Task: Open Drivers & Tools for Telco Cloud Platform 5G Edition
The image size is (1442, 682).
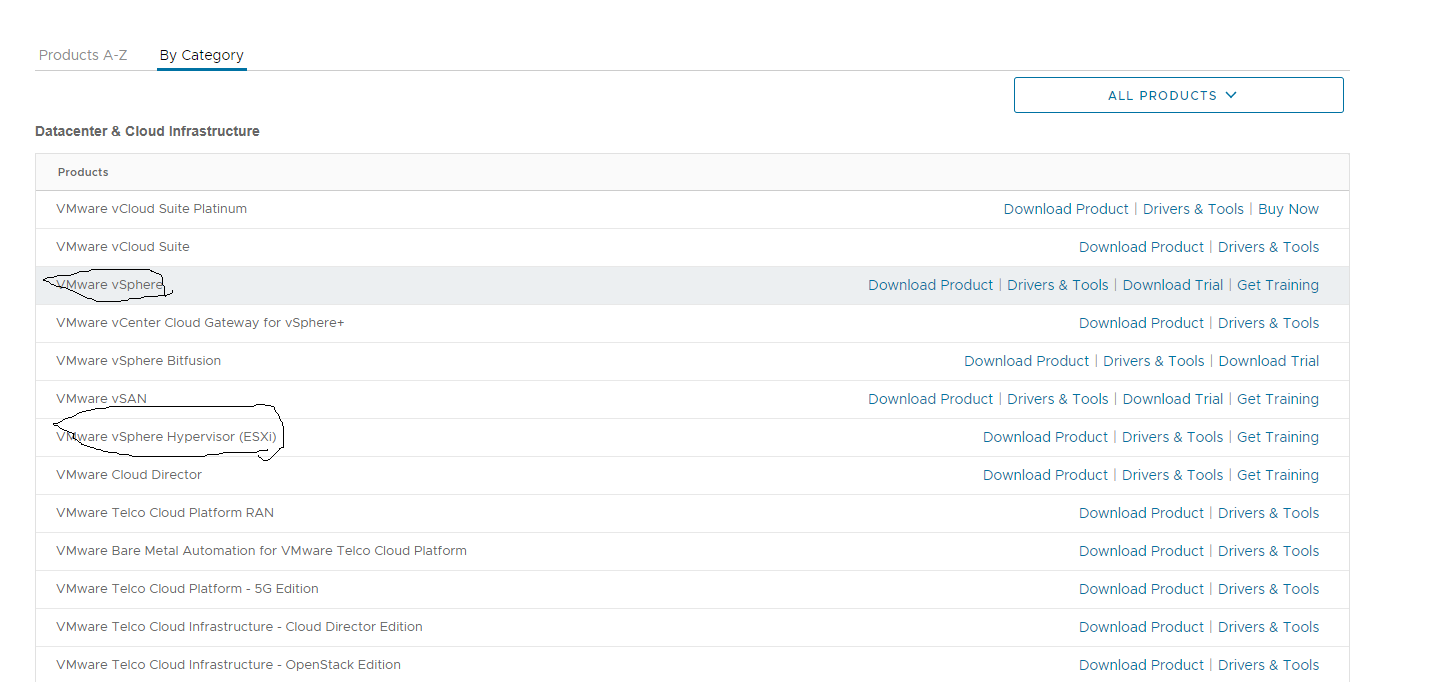Action: click(x=1268, y=589)
